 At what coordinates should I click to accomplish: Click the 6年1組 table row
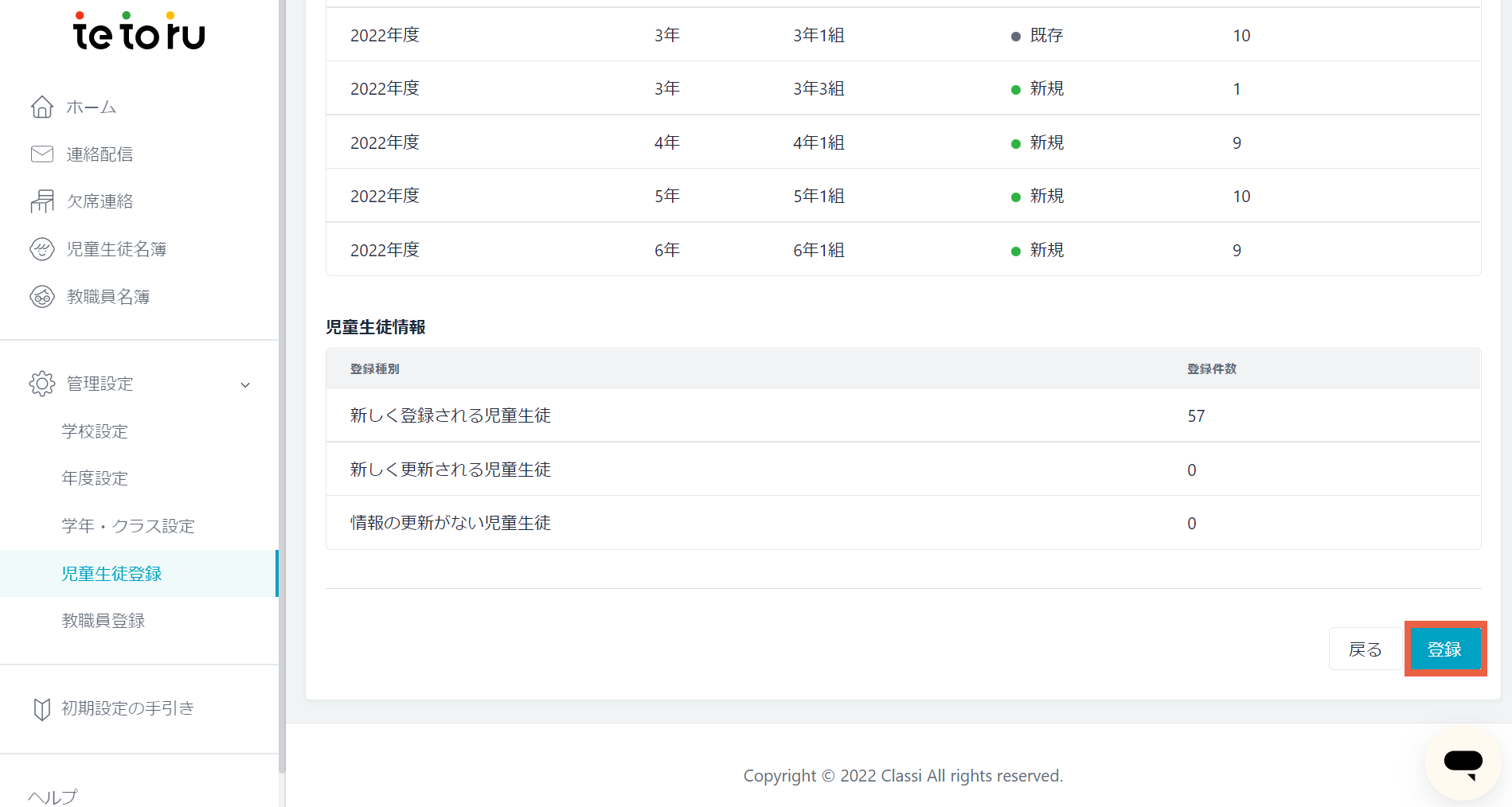click(x=903, y=250)
